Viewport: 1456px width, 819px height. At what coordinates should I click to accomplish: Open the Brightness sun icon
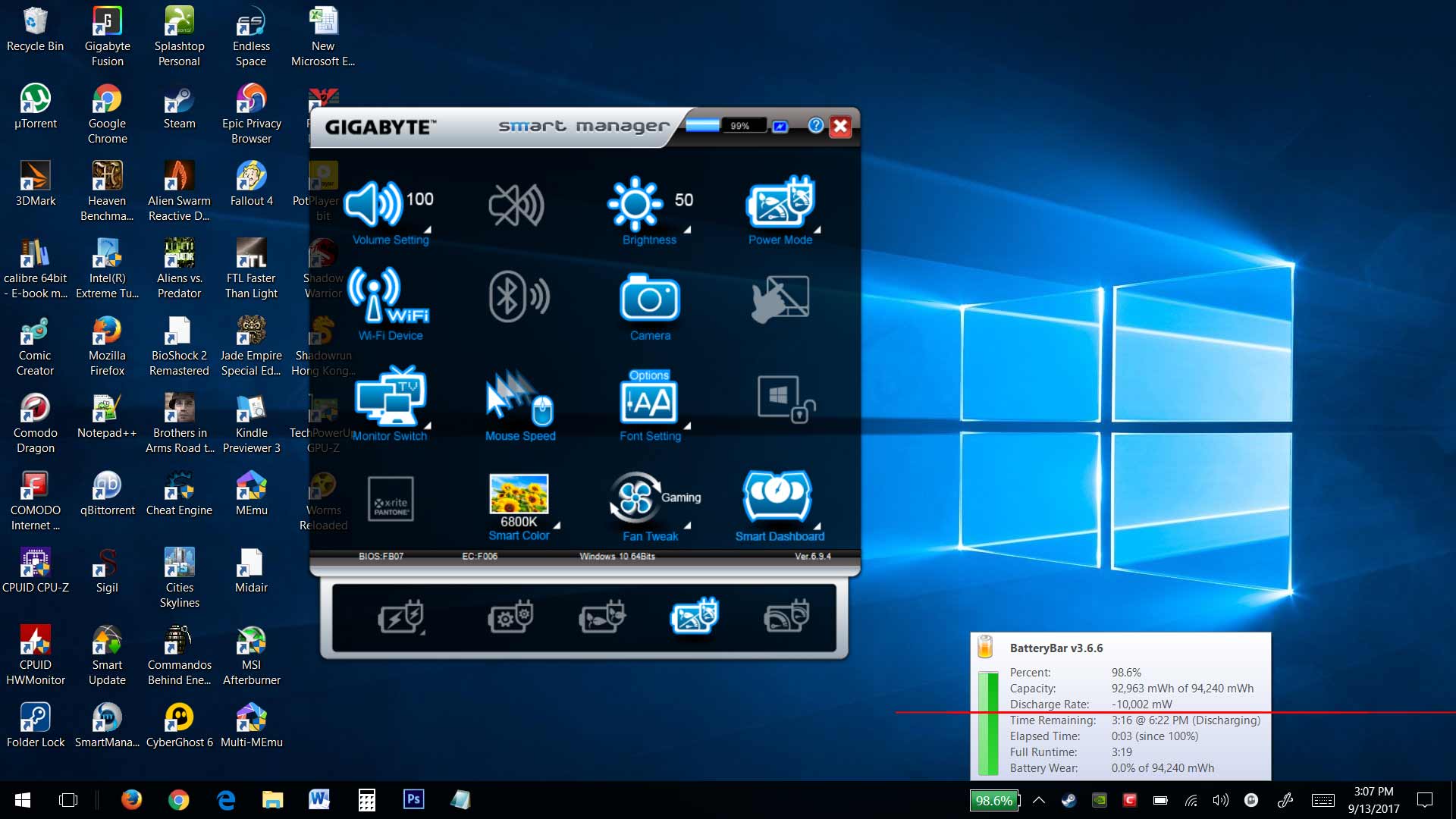pyautogui.click(x=635, y=203)
